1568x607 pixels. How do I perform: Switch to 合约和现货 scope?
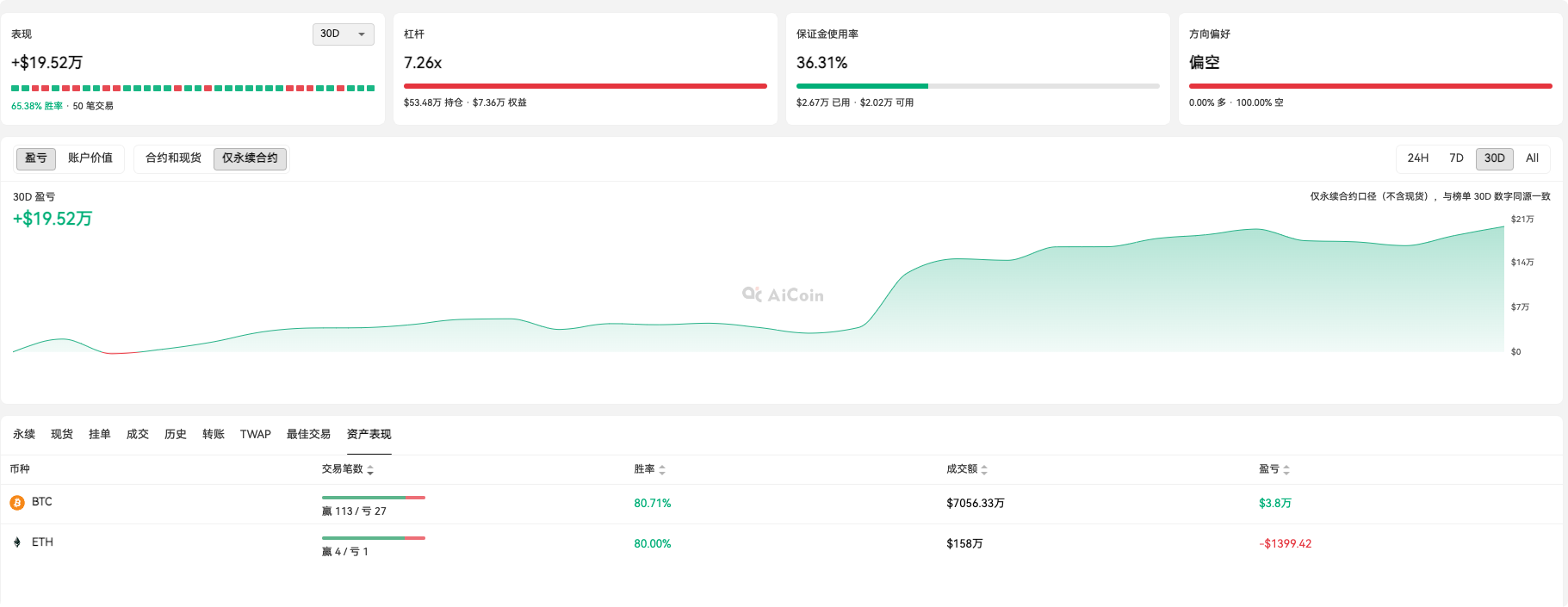point(173,158)
